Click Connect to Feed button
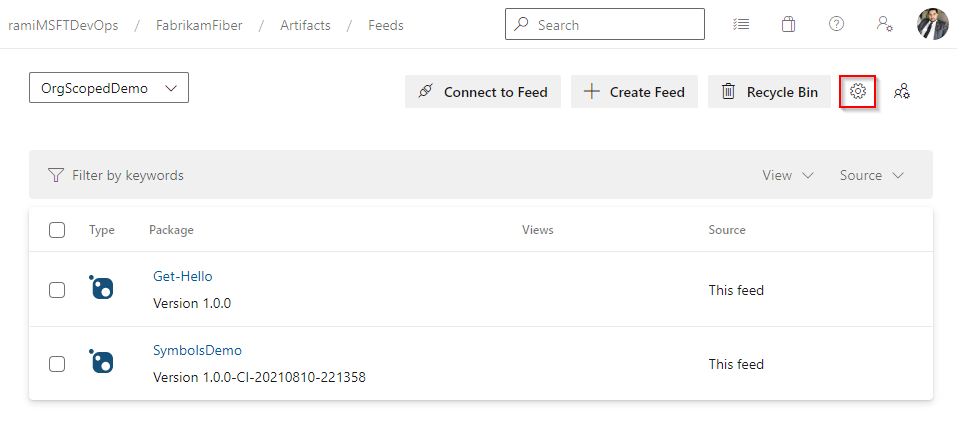Image resolution: width=957 pixels, height=423 pixels. 483,92
